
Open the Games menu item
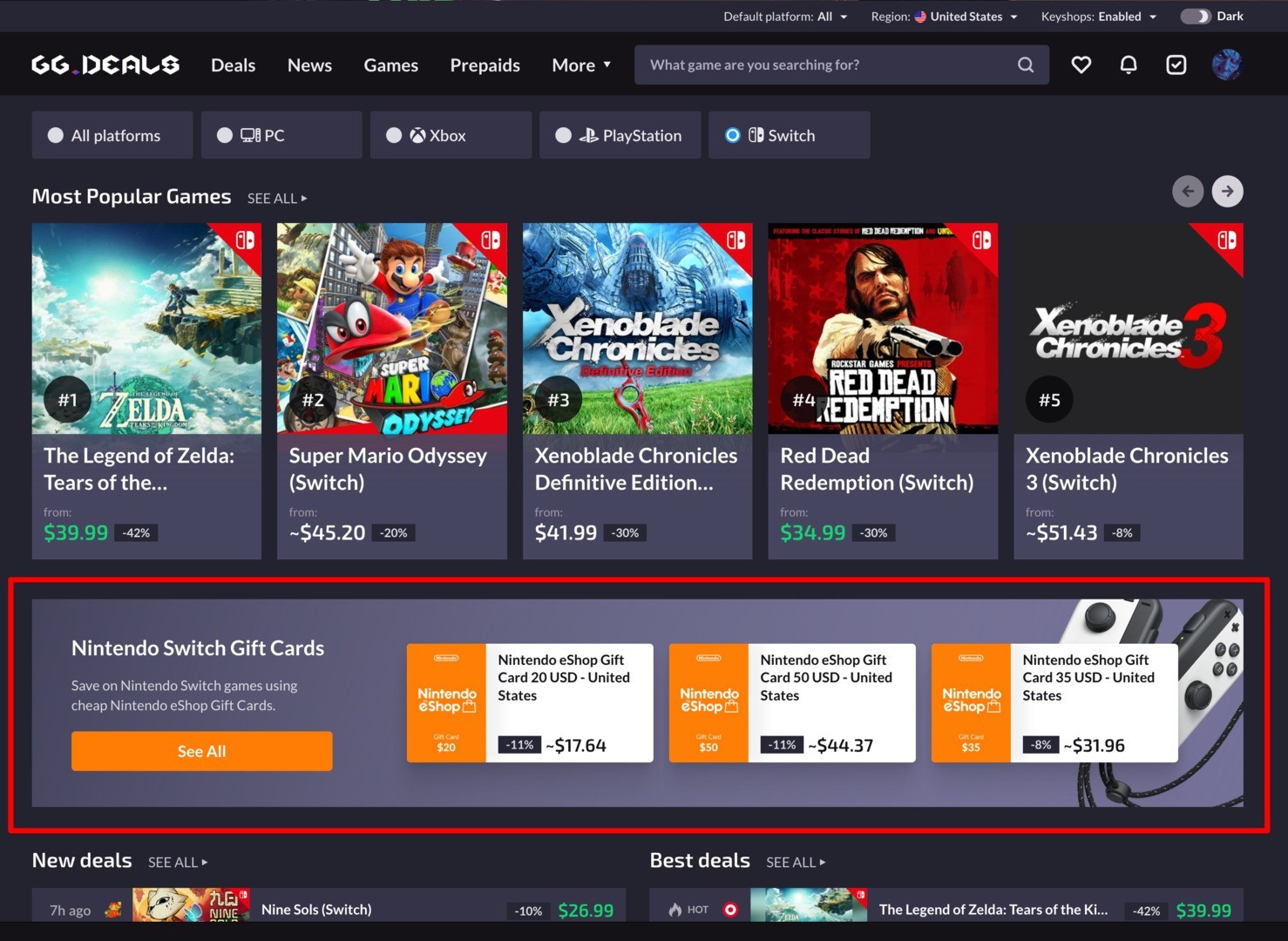(x=390, y=65)
